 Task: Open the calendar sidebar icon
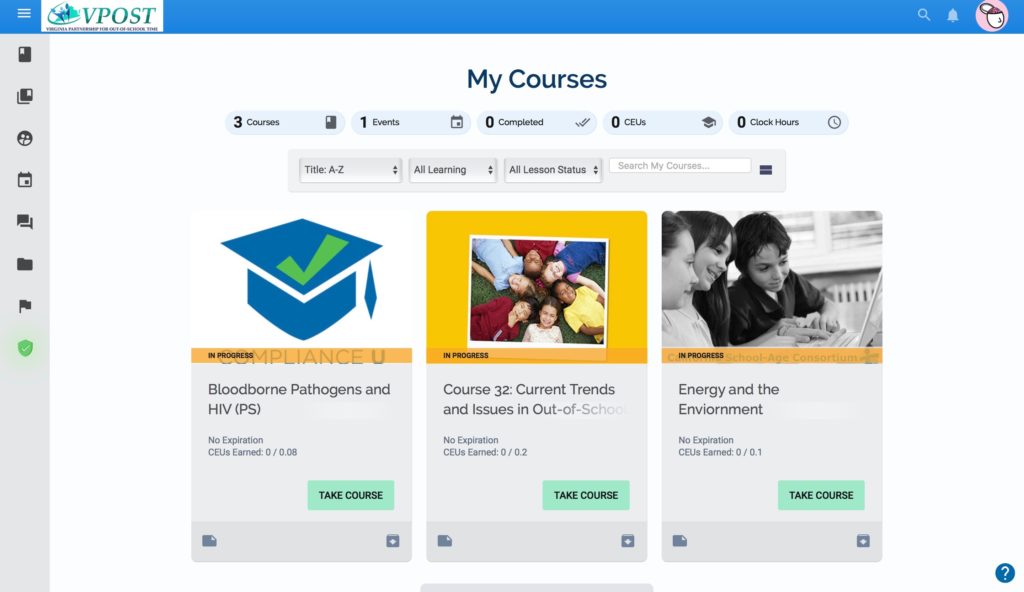point(25,180)
